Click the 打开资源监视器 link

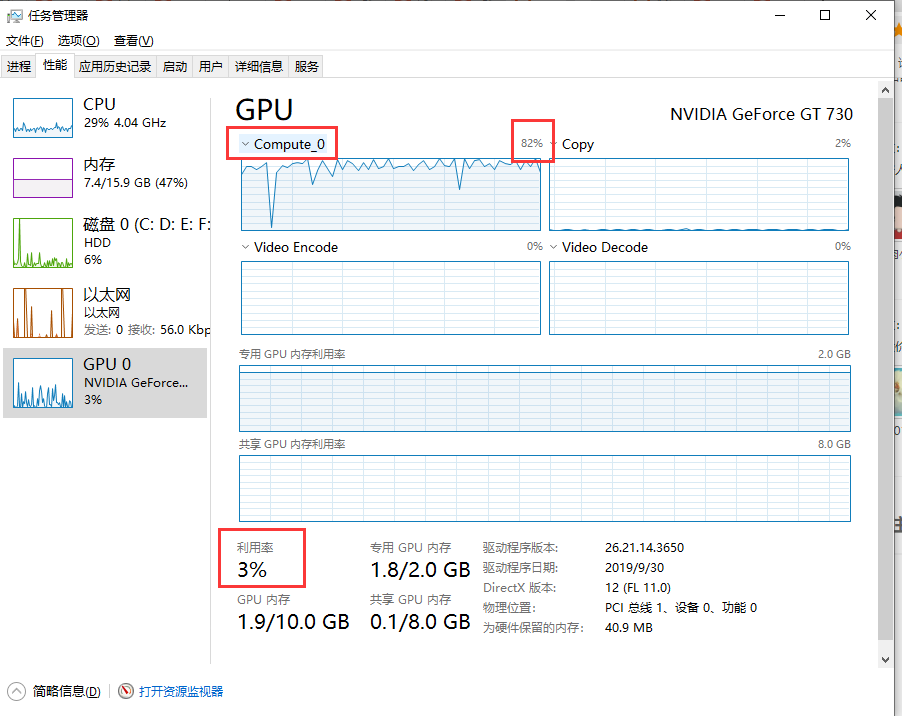180,691
